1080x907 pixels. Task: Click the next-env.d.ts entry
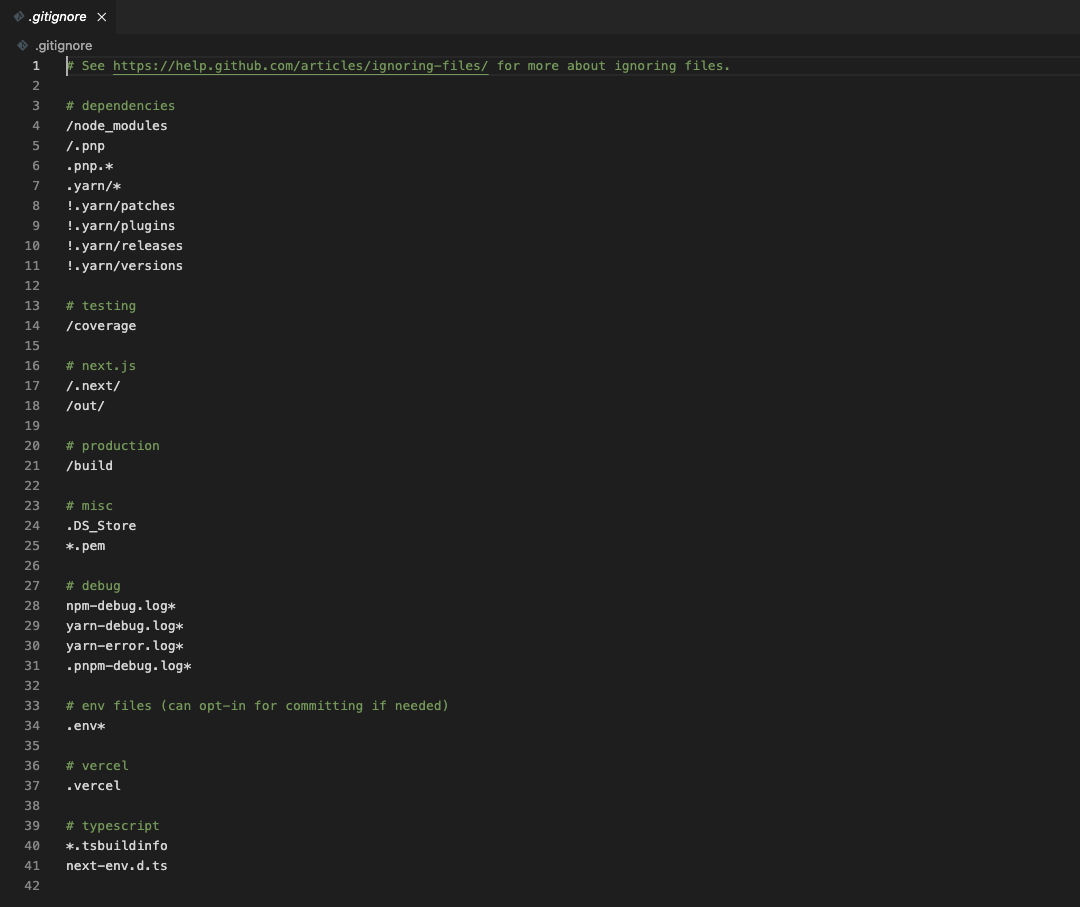point(116,865)
